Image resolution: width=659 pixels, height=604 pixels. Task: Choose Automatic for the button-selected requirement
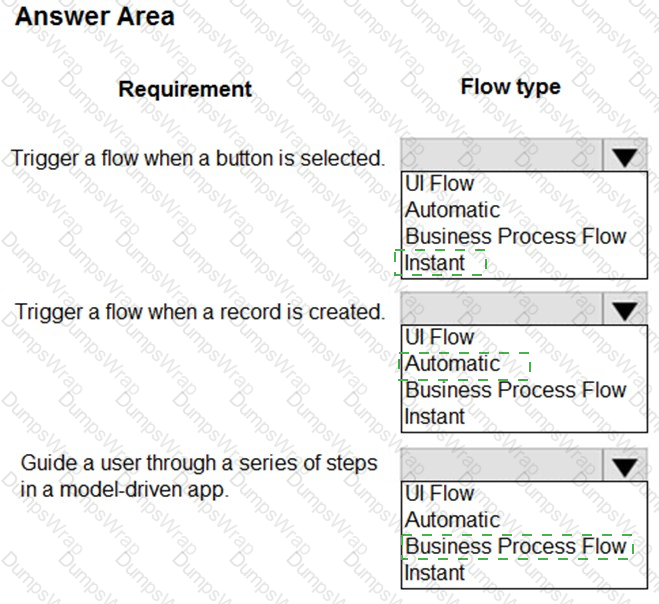coord(452,210)
